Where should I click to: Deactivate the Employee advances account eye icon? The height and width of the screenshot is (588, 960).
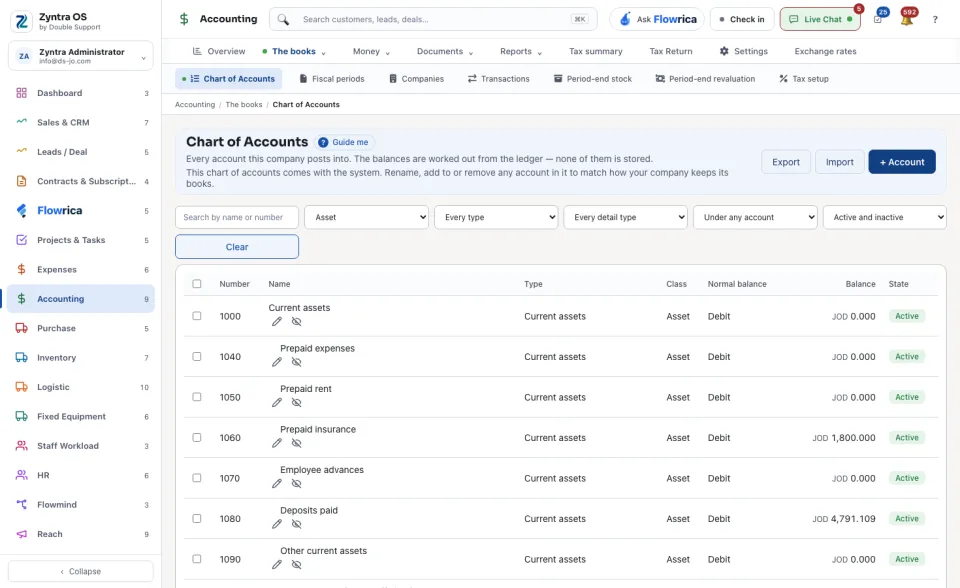tap(296, 483)
